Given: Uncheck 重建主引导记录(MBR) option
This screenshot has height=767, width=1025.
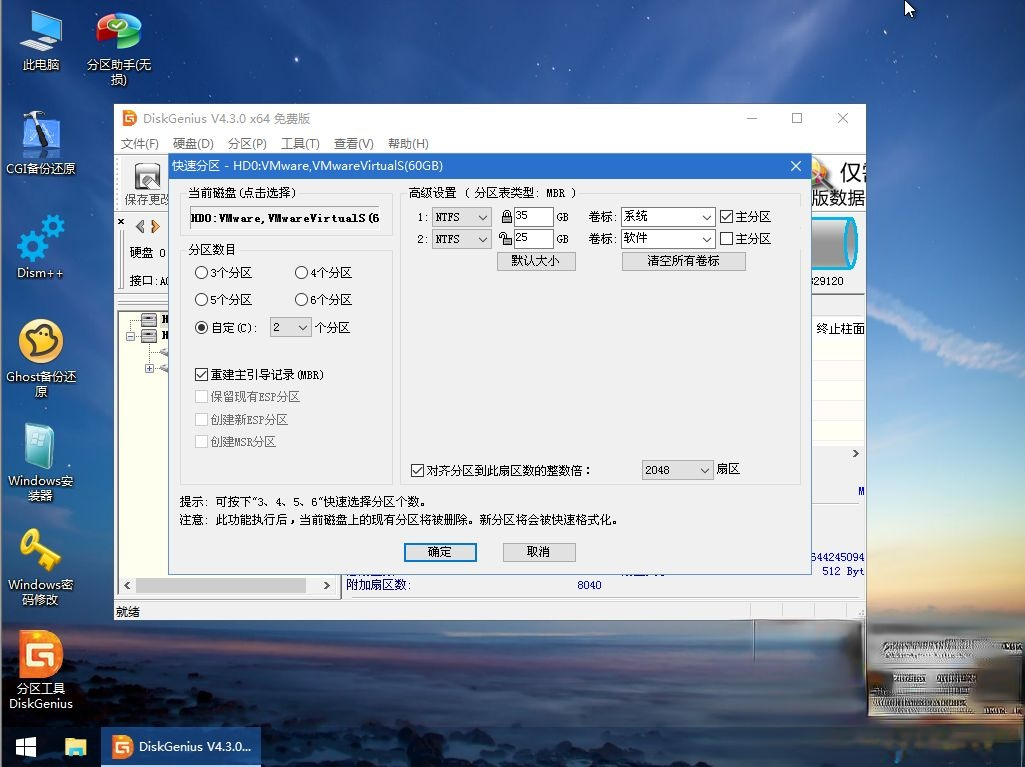Looking at the screenshot, I should [x=202, y=373].
